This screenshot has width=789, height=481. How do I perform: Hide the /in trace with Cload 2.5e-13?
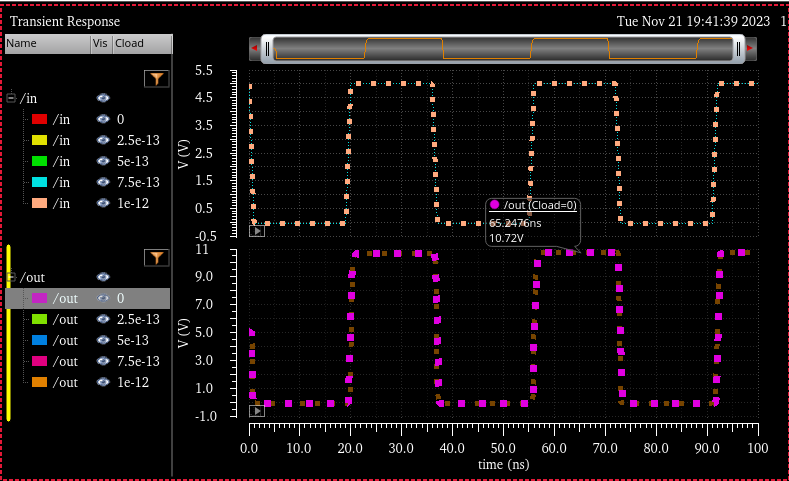pyautogui.click(x=103, y=140)
